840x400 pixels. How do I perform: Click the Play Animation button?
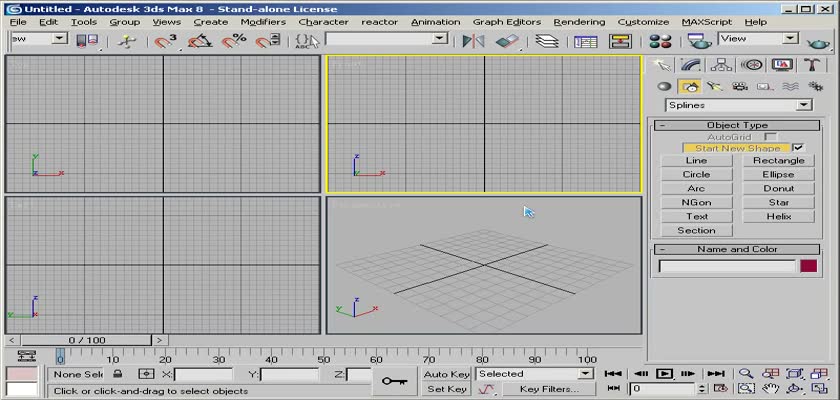pyautogui.click(x=664, y=374)
